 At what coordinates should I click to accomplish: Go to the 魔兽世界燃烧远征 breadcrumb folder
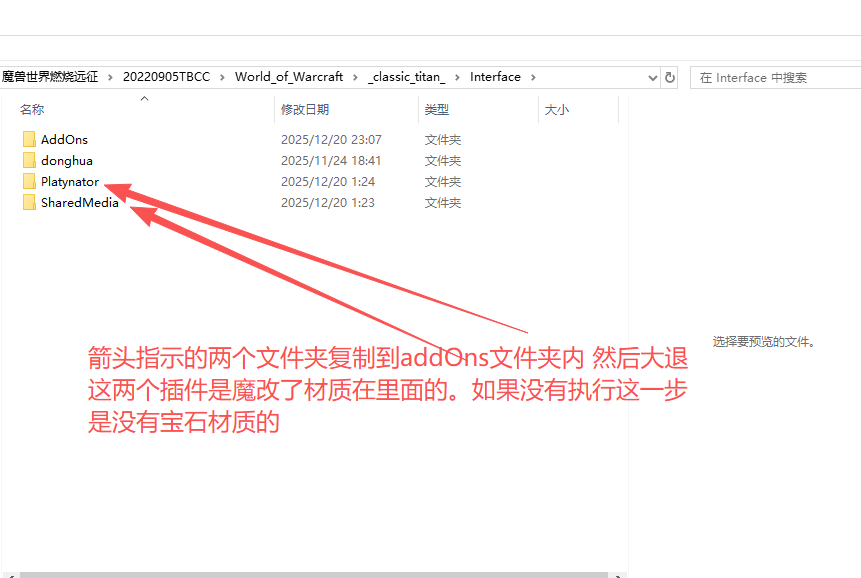[x=52, y=77]
